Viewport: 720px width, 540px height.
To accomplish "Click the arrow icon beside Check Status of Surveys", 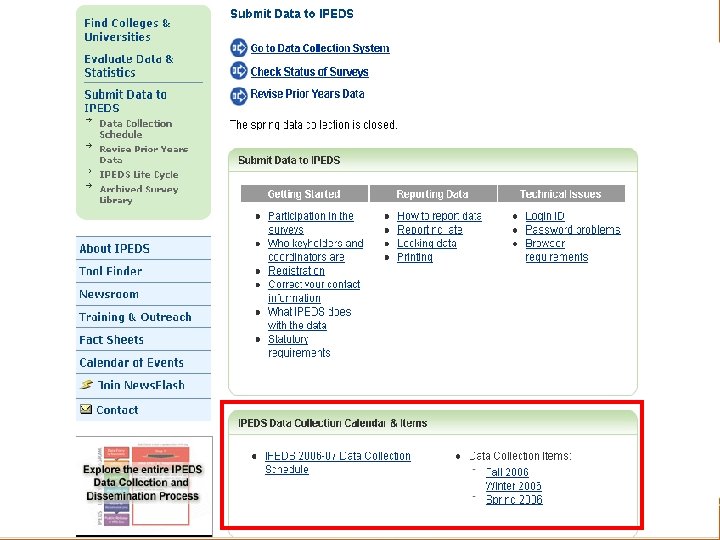I will (239, 71).
